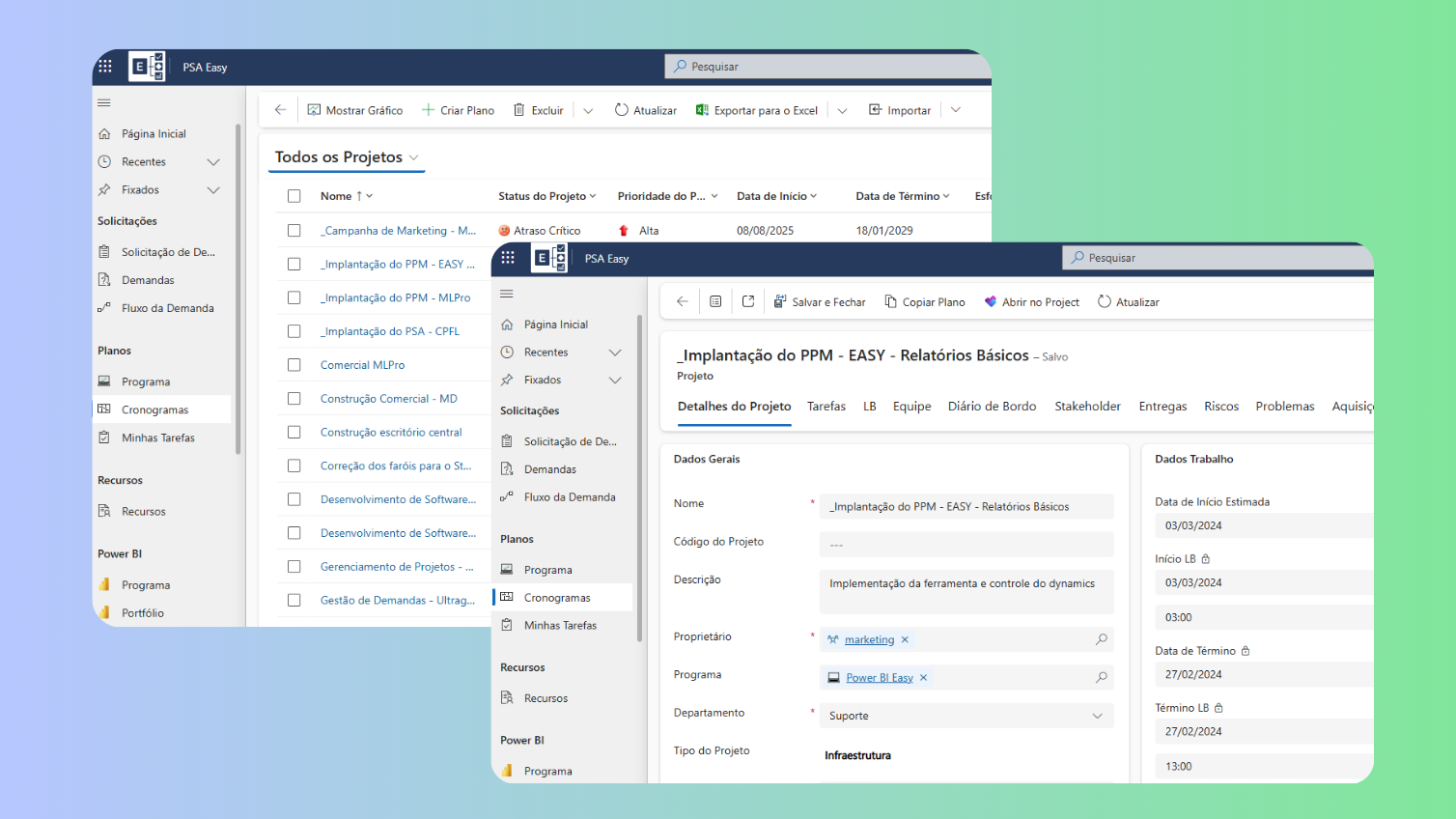The height and width of the screenshot is (819, 1456).
Task: Open the Gerenciamento de Projetos project link
Action: 396,567
